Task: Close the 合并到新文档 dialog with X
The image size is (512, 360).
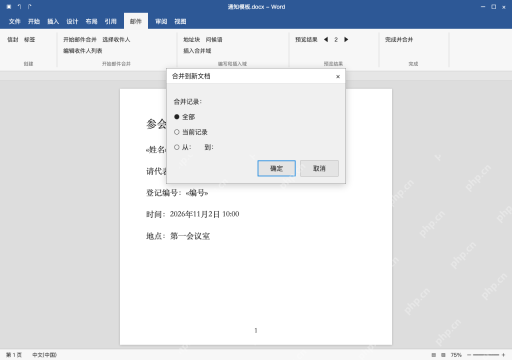Action: point(338,77)
